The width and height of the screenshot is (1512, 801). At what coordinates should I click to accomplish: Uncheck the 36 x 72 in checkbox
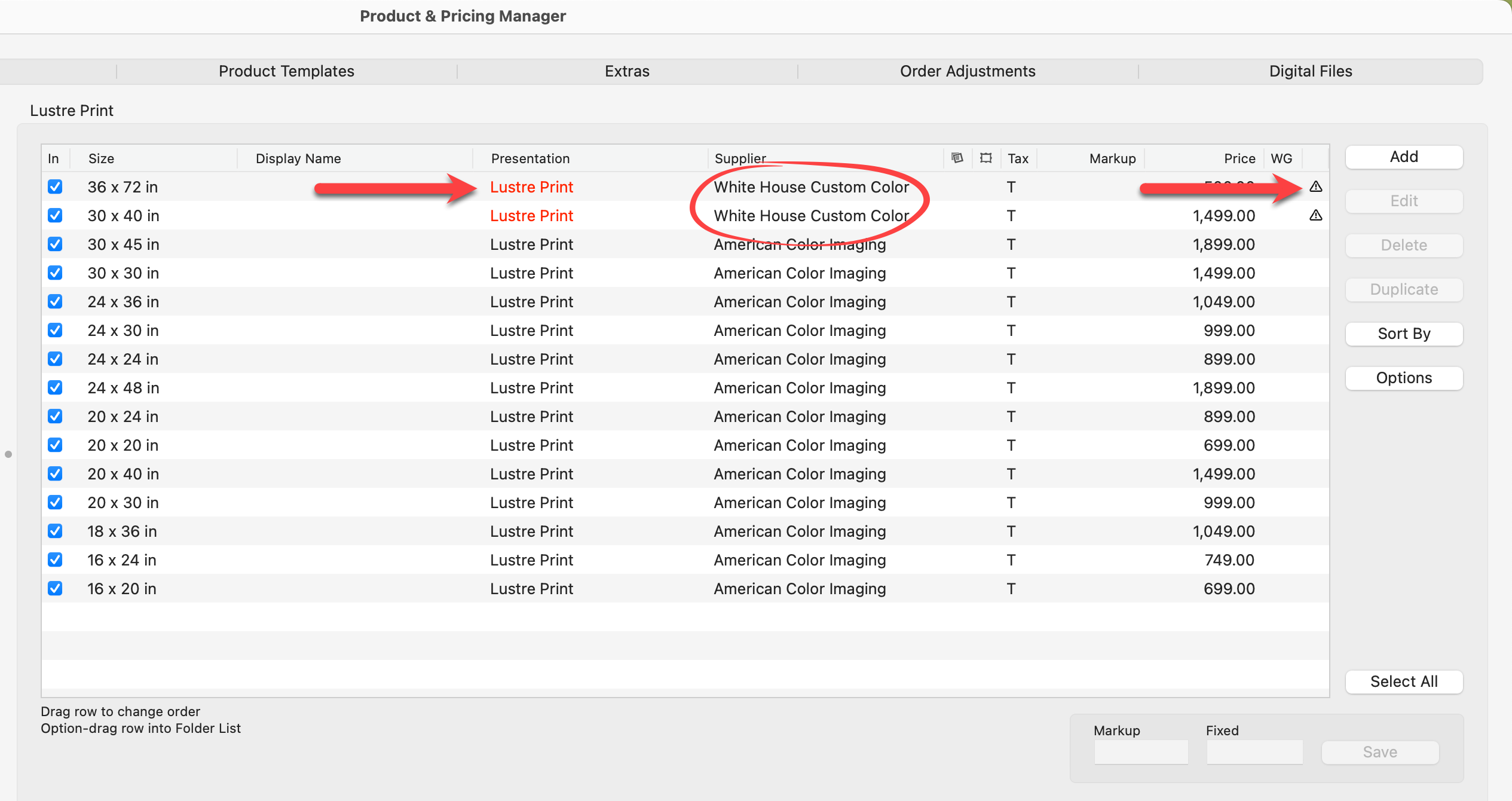click(x=55, y=187)
